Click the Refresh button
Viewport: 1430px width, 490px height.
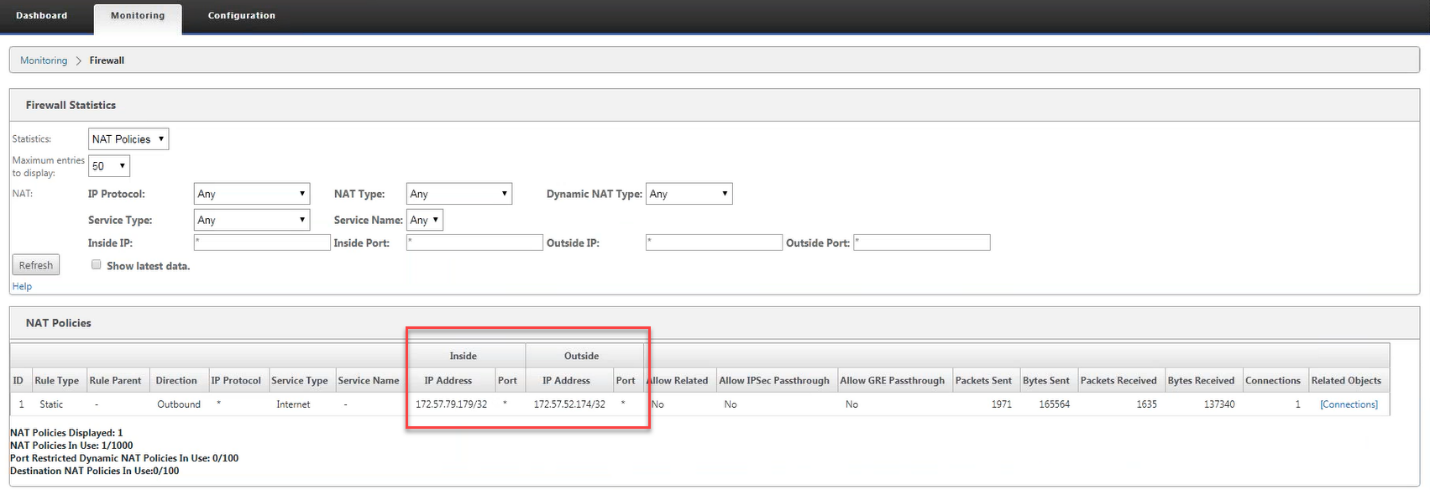[36, 265]
